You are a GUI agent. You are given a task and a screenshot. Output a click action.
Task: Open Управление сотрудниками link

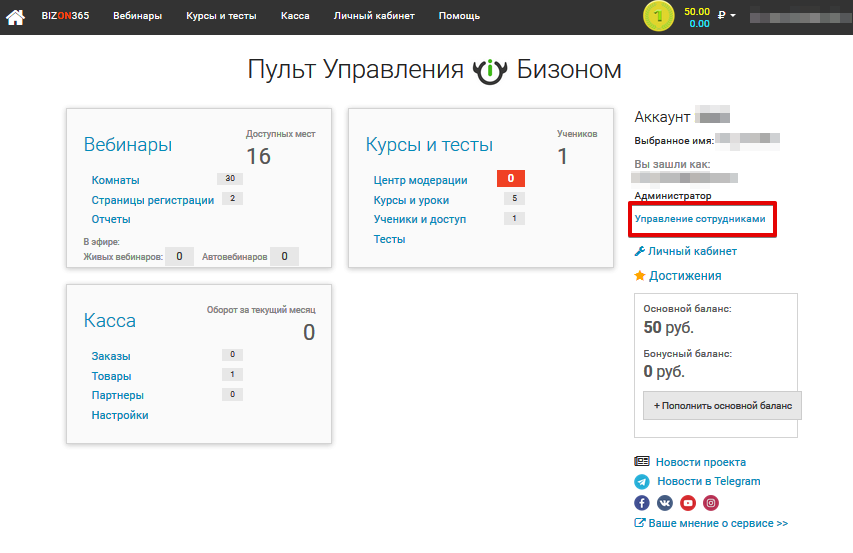pos(700,218)
